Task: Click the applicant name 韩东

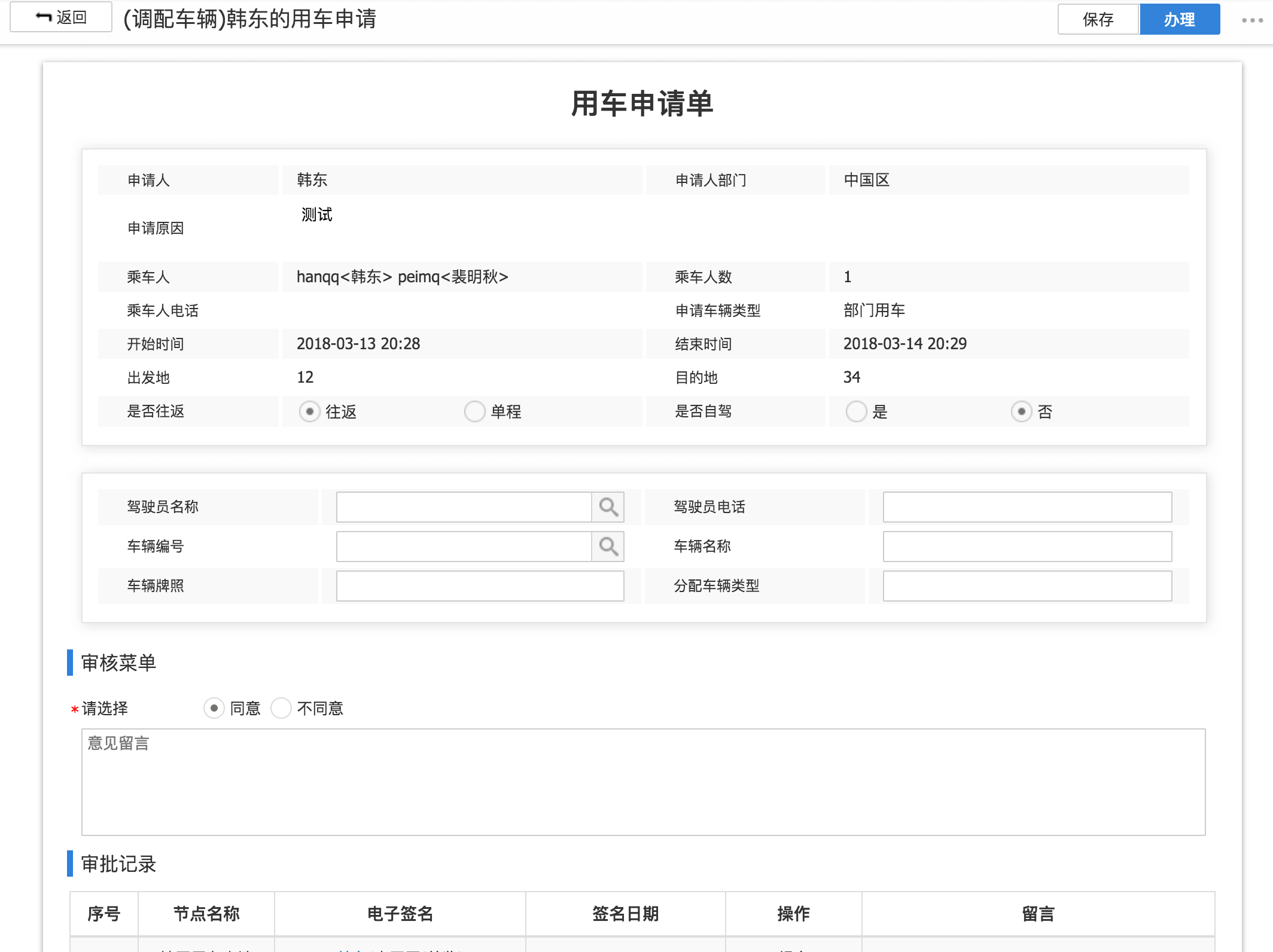Action: pos(312,180)
